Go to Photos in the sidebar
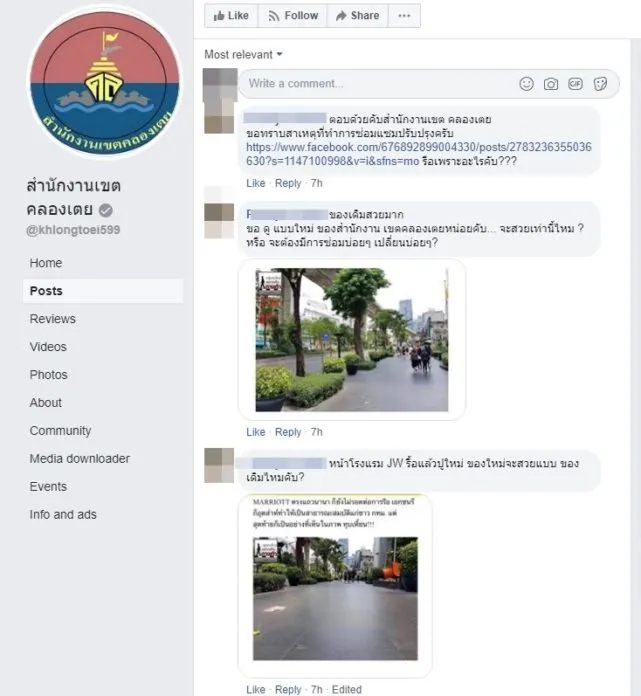 49,375
